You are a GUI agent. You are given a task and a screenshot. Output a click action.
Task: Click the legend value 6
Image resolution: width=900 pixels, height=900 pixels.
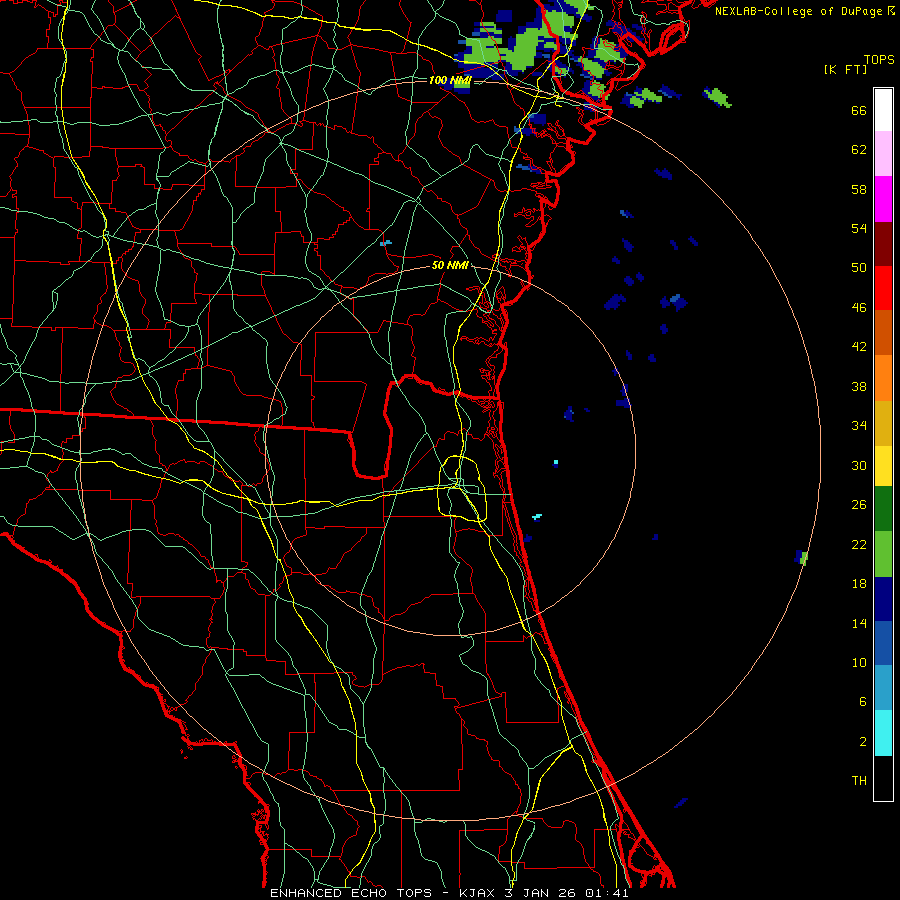pyautogui.click(x=863, y=702)
